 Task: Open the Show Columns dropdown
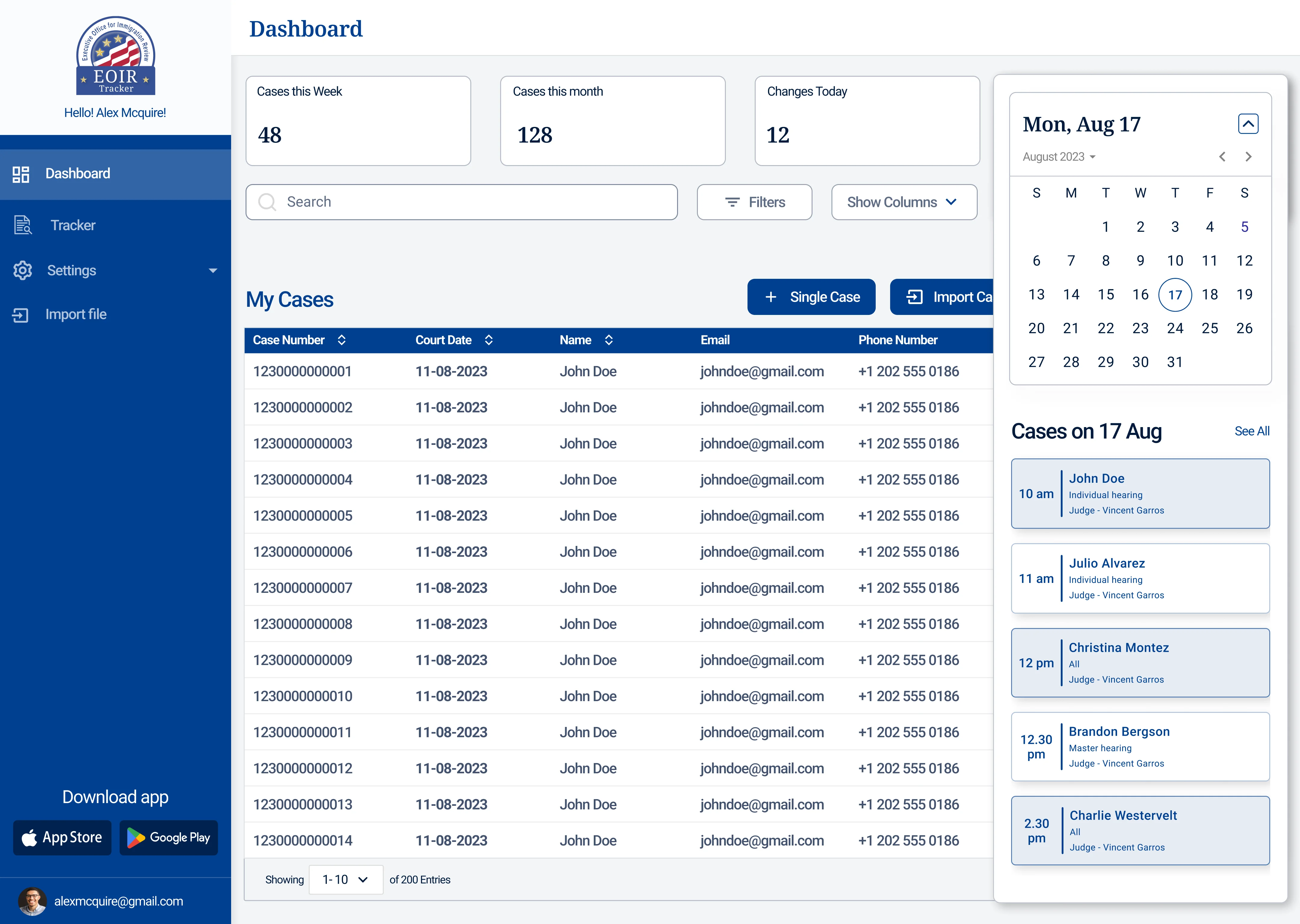tap(904, 202)
